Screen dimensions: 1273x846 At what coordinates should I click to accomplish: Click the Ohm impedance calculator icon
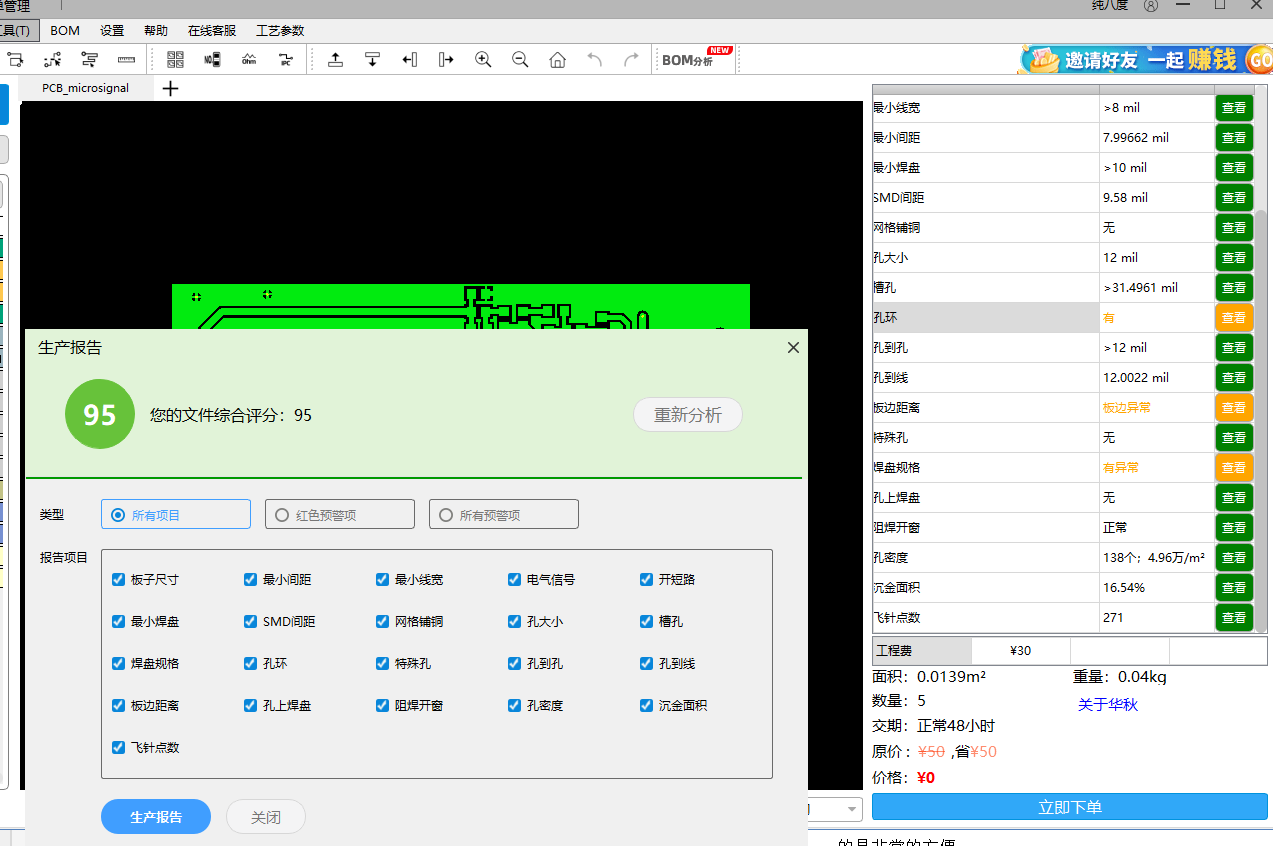pyautogui.click(x=249, y=60)
